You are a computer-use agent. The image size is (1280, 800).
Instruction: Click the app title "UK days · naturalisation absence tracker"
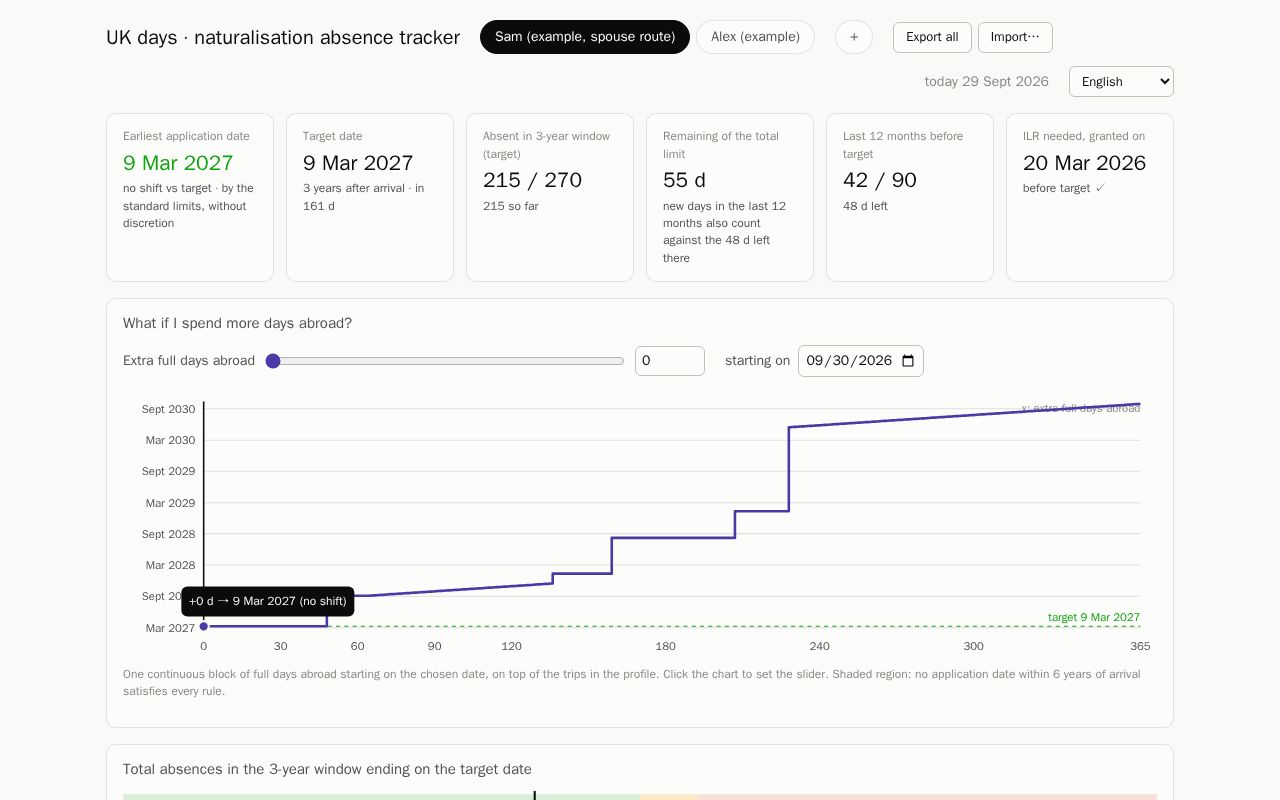[x=283, y=38]
